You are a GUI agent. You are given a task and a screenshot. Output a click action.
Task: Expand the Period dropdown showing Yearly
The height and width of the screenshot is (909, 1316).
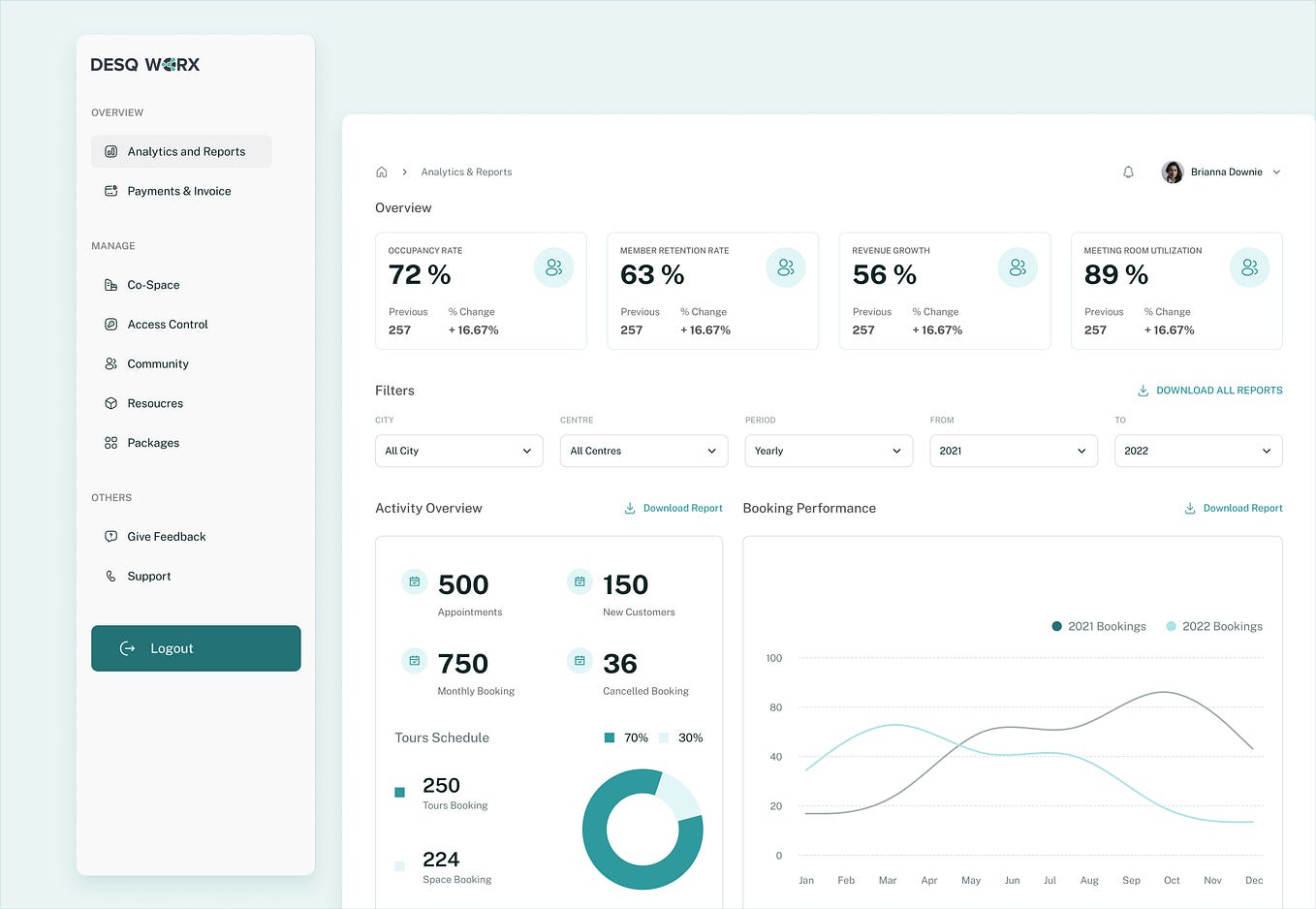(x=828, y=451)
